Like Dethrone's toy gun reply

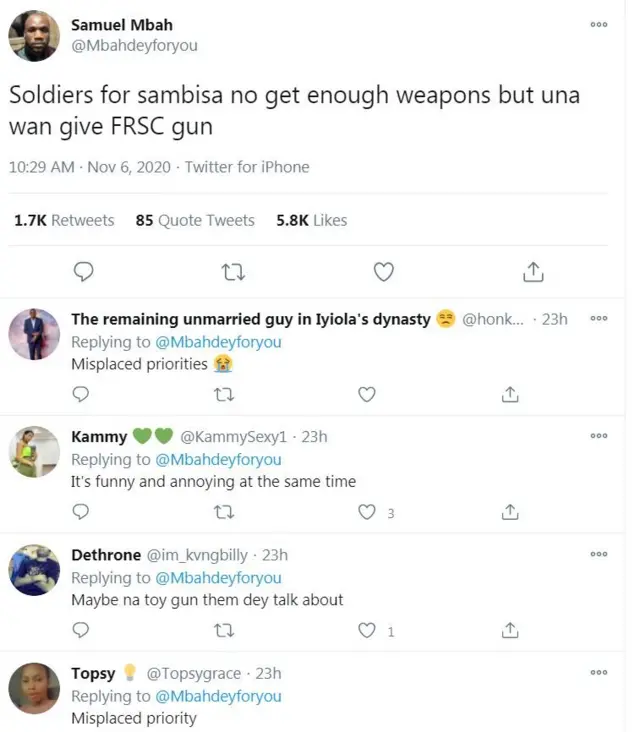pos(367,630)
